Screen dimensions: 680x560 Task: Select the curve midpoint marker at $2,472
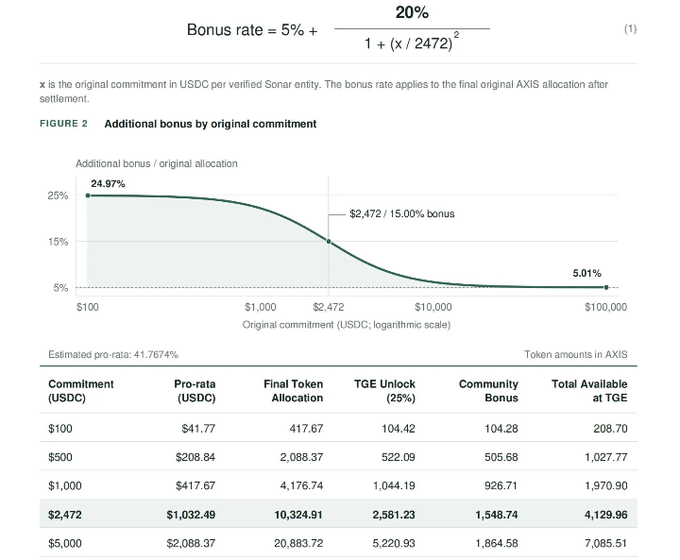(x=329, y=242)
